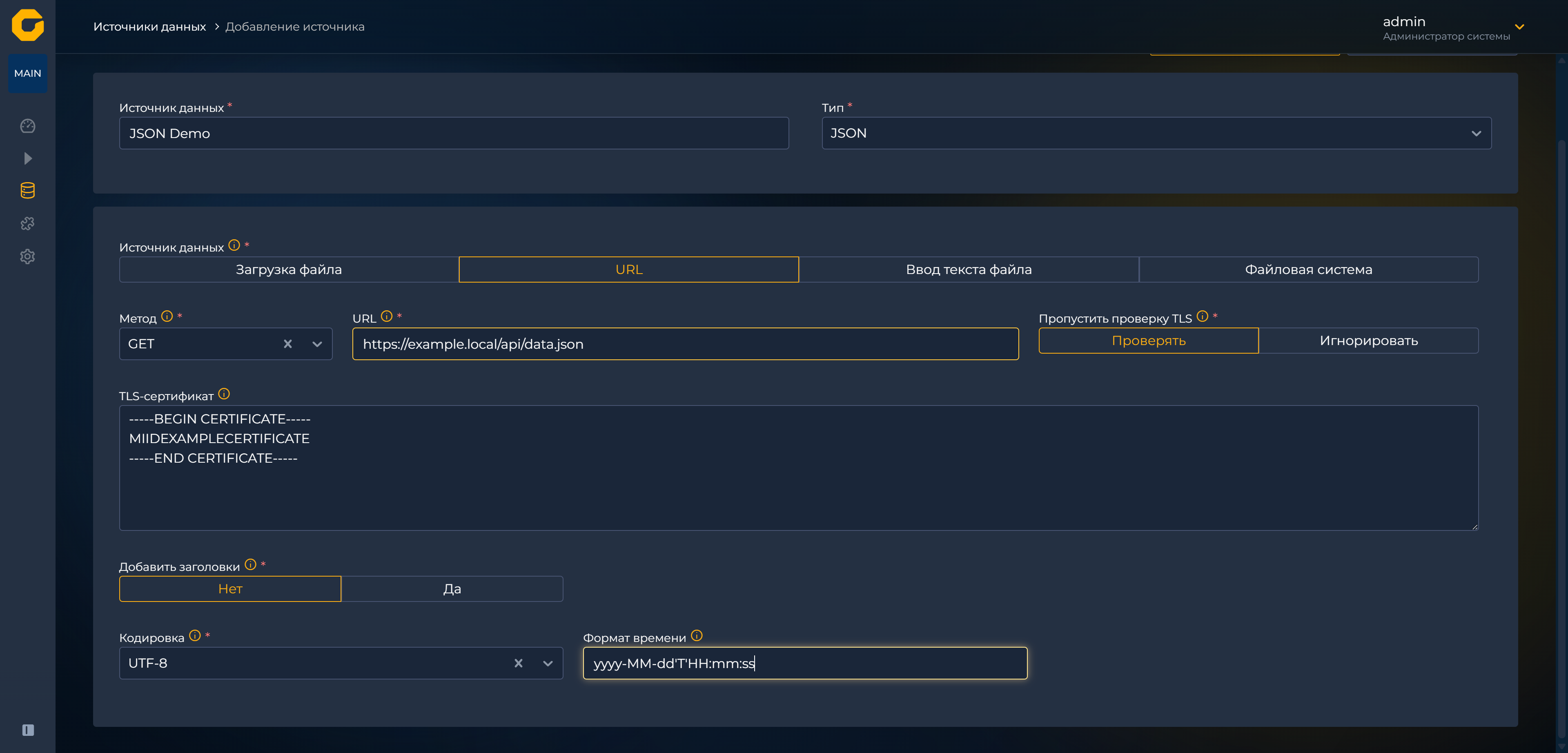Expand the Кодировка dropdown arrow
Viewport: 1568px width, 753px height.
[548, 663]
